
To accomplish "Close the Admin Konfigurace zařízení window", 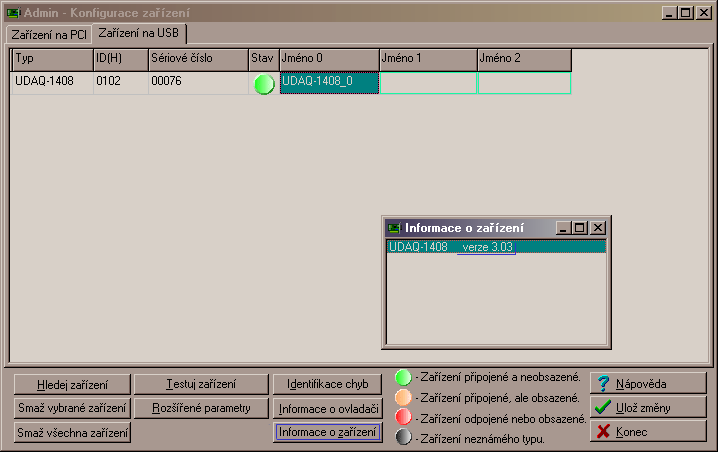I will tap(703, 13).
